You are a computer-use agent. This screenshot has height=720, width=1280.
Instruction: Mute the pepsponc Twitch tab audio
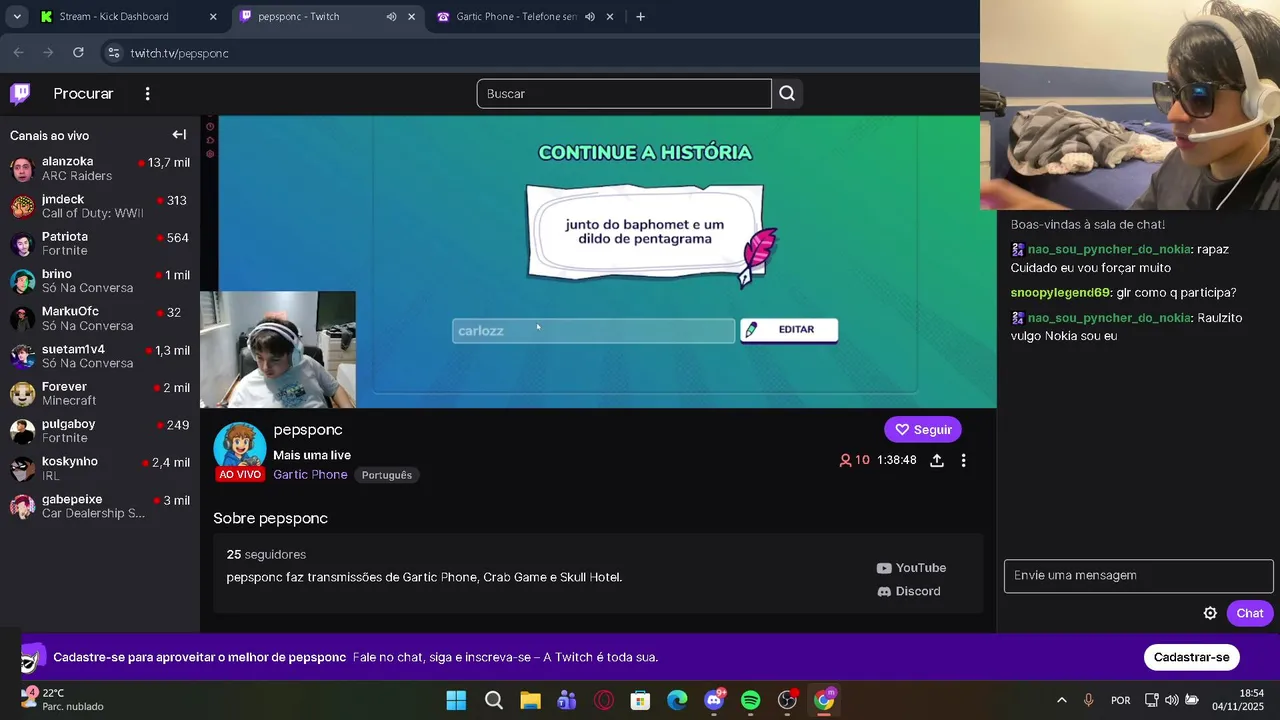pos(391,17)
